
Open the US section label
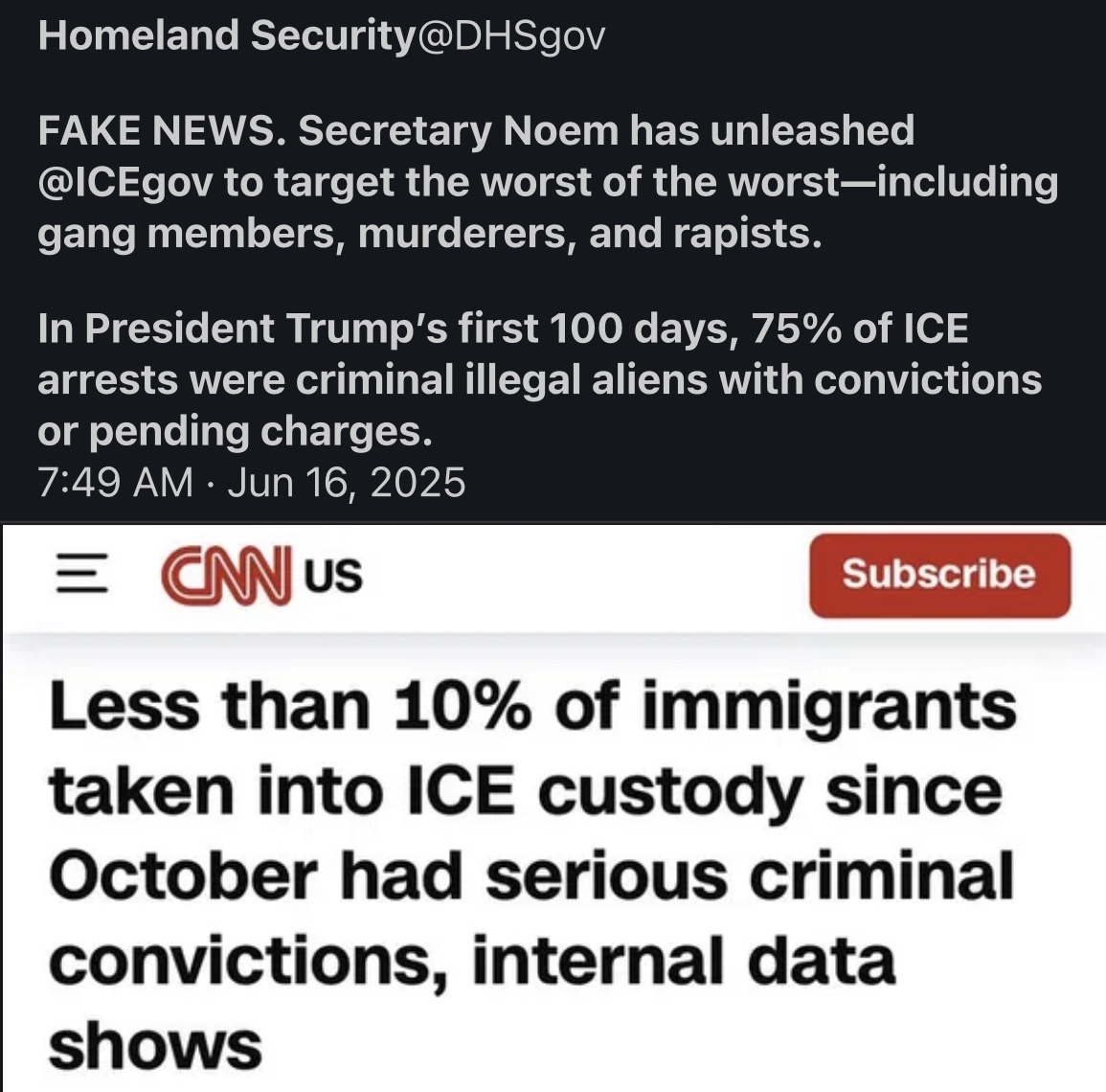coord(334,577)
